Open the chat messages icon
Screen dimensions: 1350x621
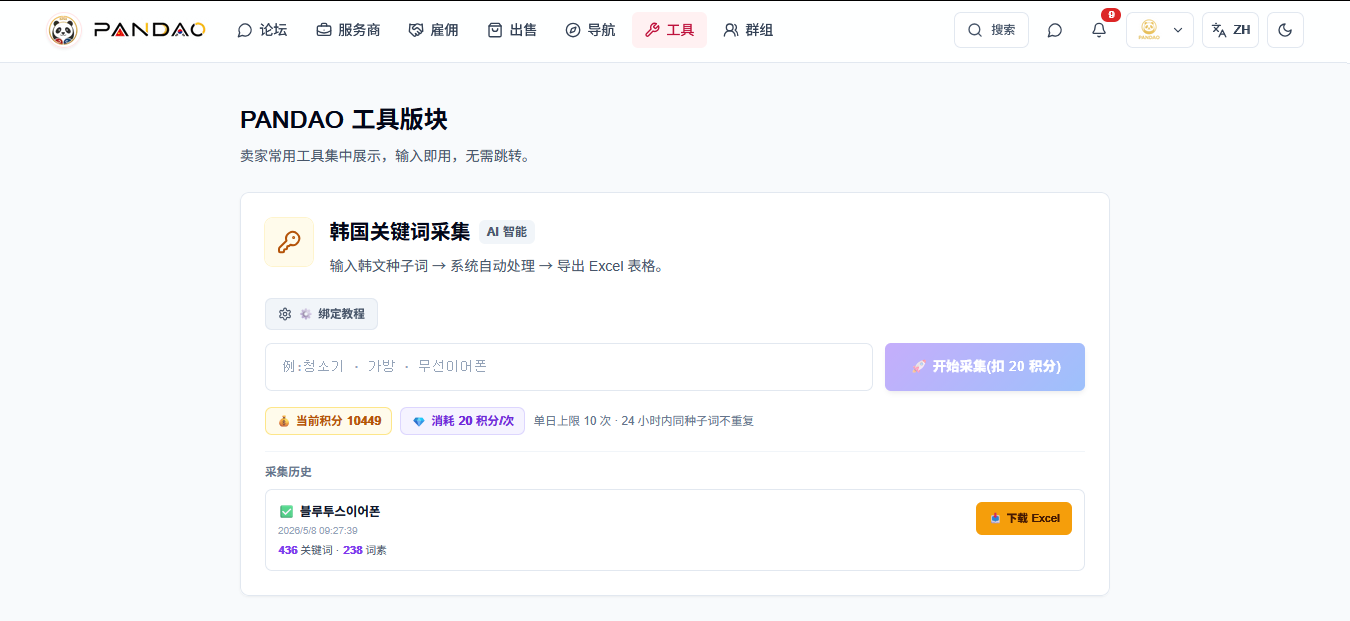coord(1054,30)
